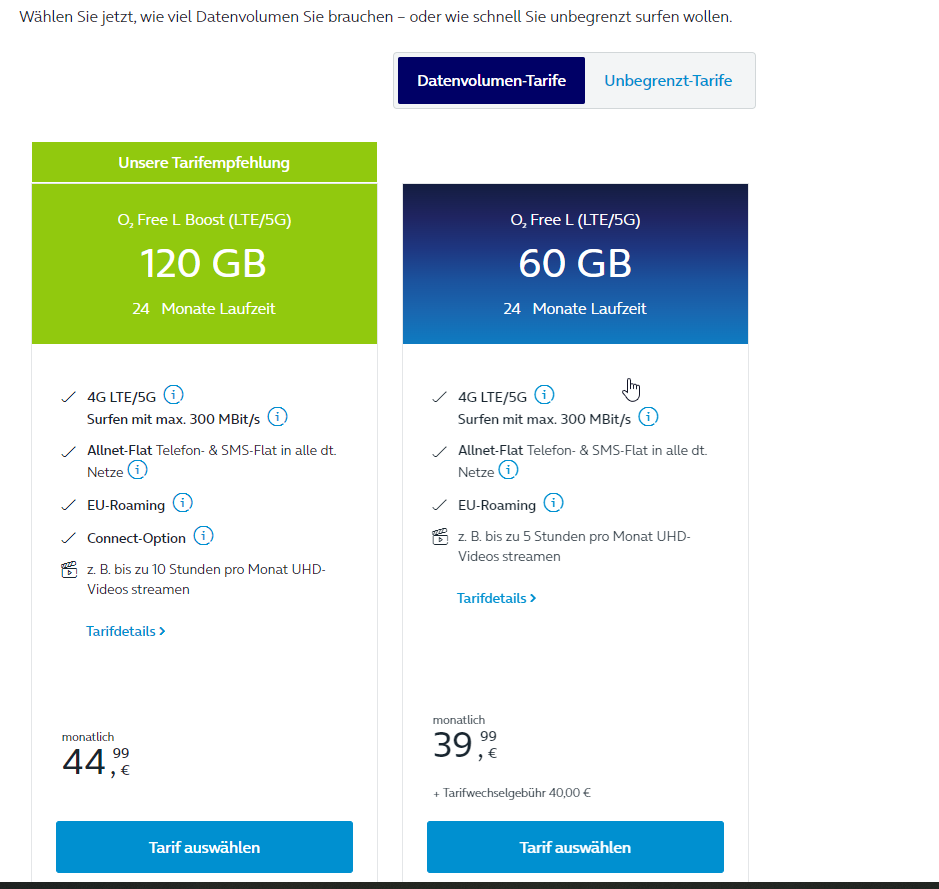
Task: Click checkmark beside 4G LTE/5G in 60 GB plan
Action: (x=440, y=397)
